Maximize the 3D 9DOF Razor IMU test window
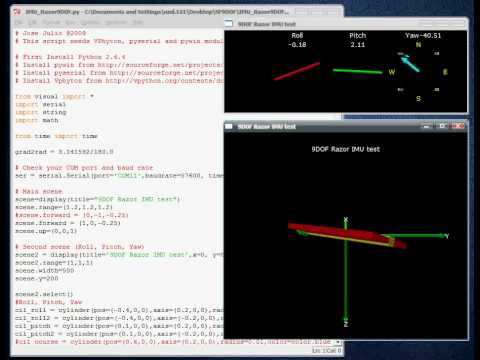 point(443,126)
